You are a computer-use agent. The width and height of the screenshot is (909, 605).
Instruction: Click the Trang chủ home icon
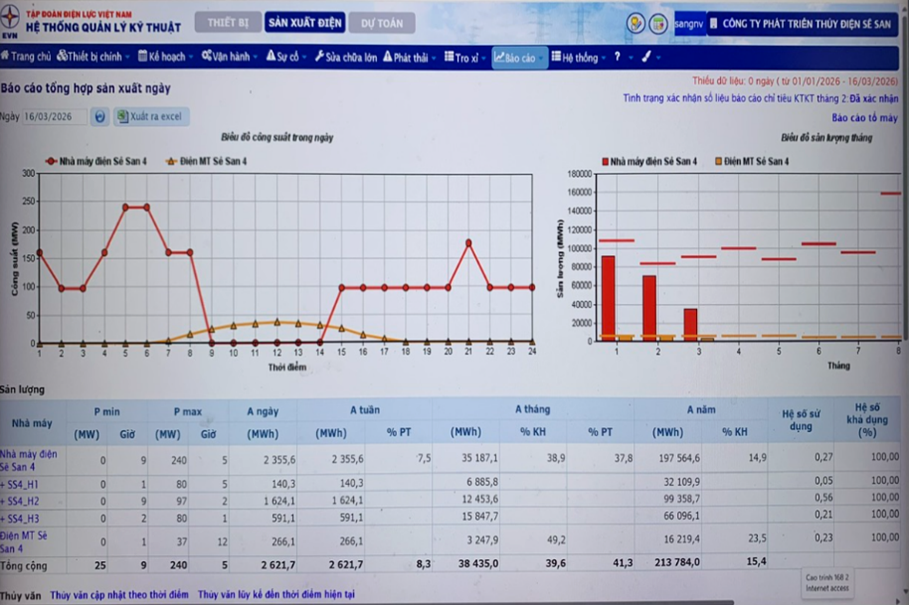point(5,56)
